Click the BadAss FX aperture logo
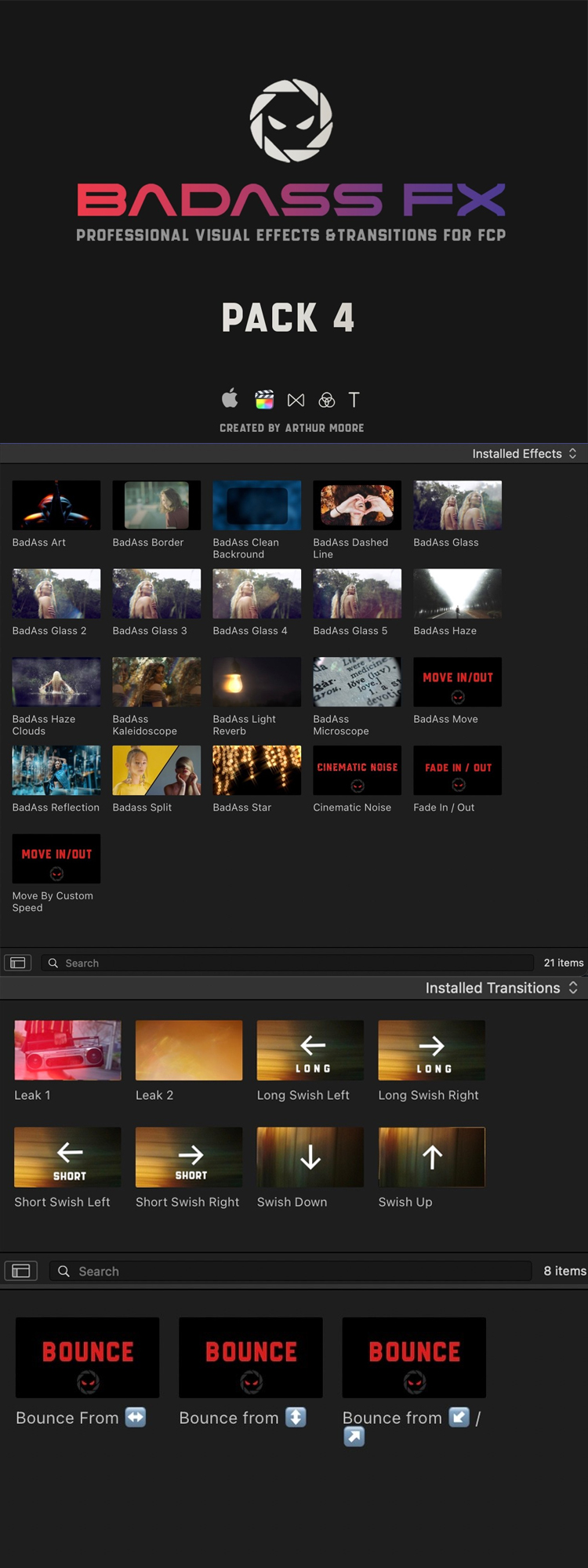The image size is (588, 1568). 292,120
